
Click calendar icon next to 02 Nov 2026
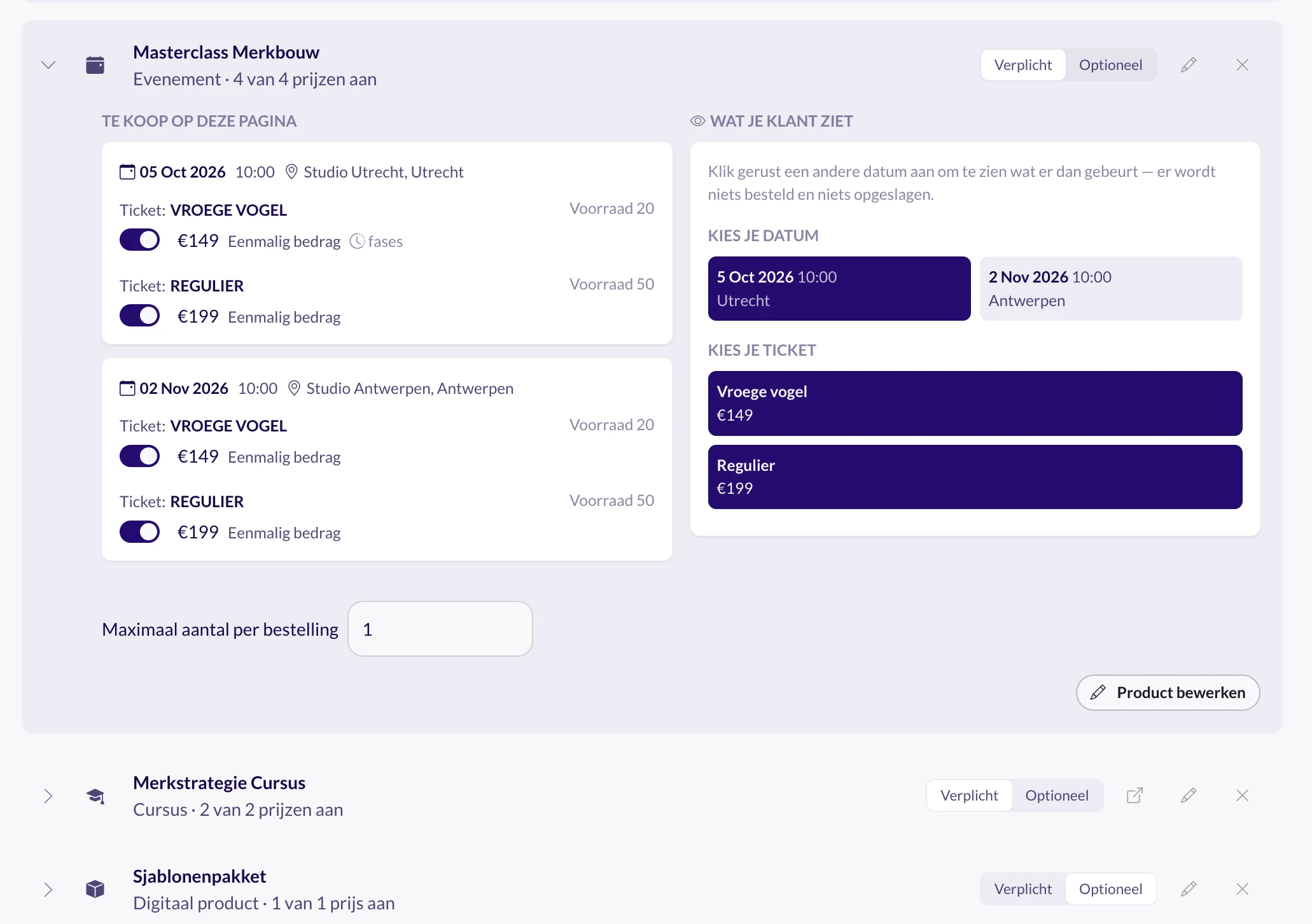(x=127, y=388)
